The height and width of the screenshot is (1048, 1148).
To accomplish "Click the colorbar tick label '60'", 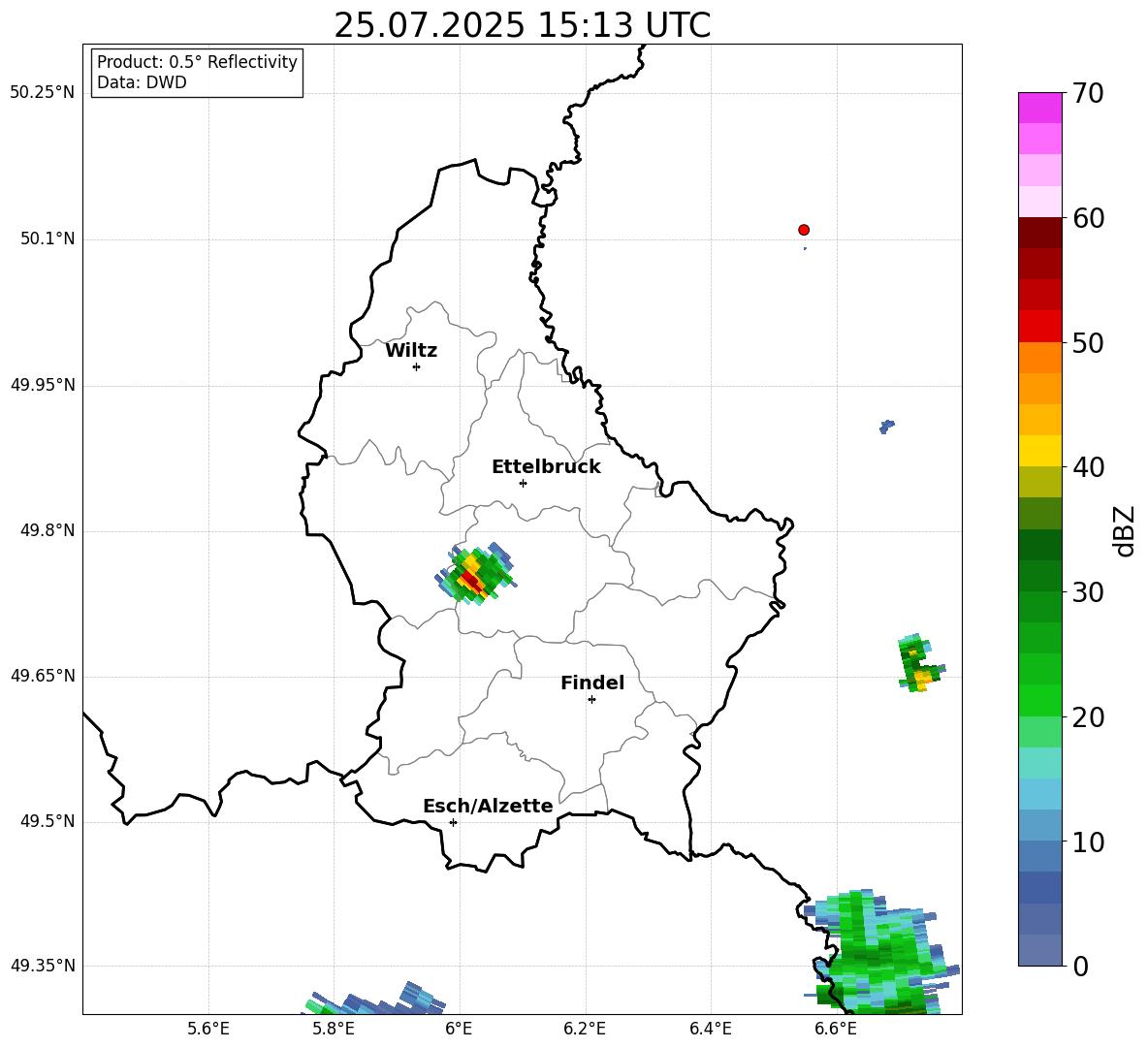I will [x=1088, y=218].
